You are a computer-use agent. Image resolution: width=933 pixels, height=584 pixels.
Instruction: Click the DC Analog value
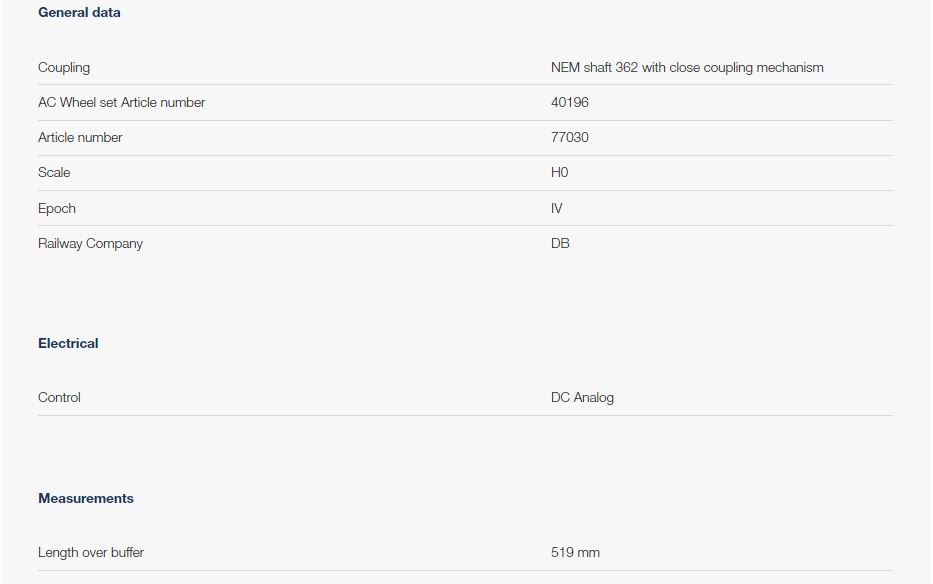click(582, 397)
